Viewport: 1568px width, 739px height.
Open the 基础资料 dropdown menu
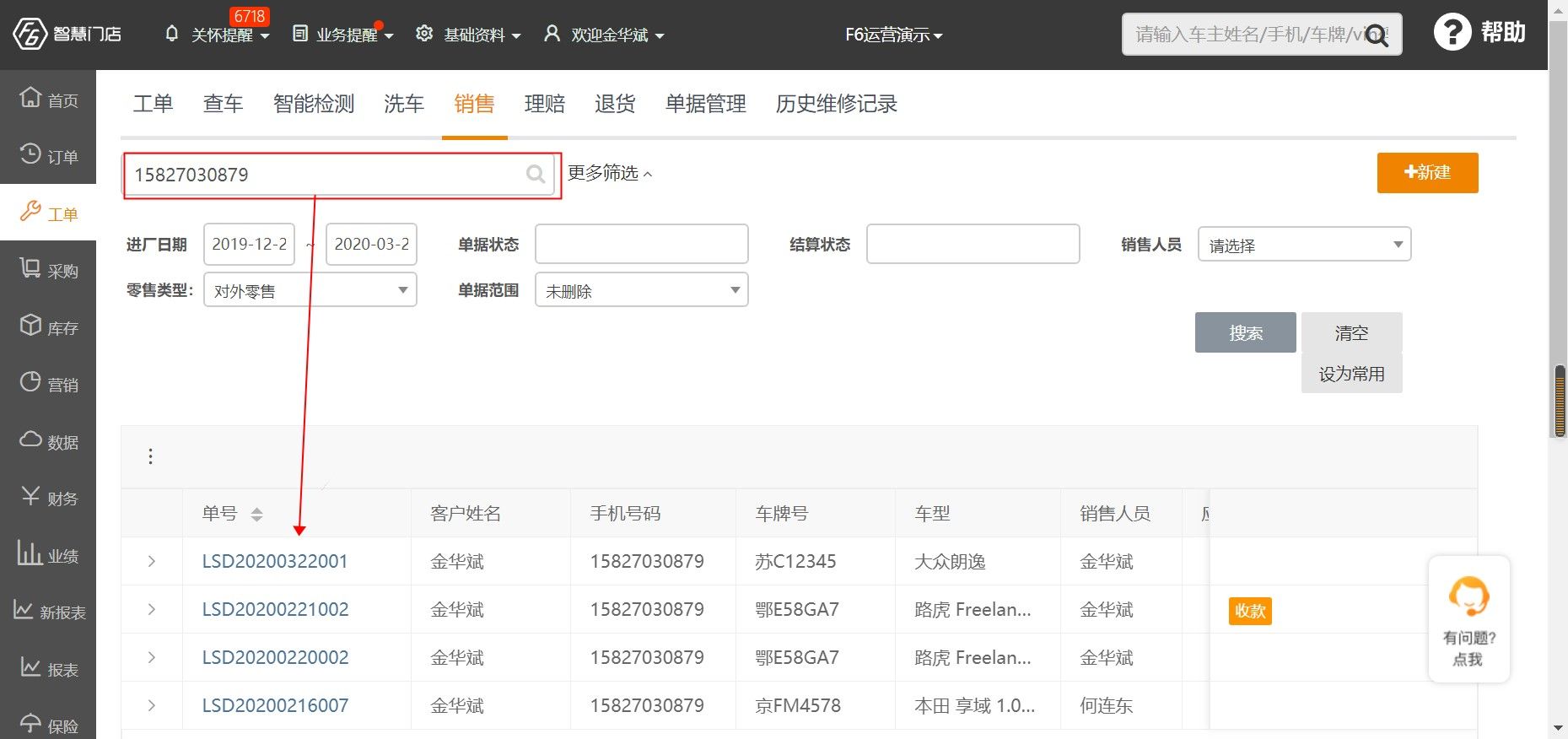coord(482,35)
